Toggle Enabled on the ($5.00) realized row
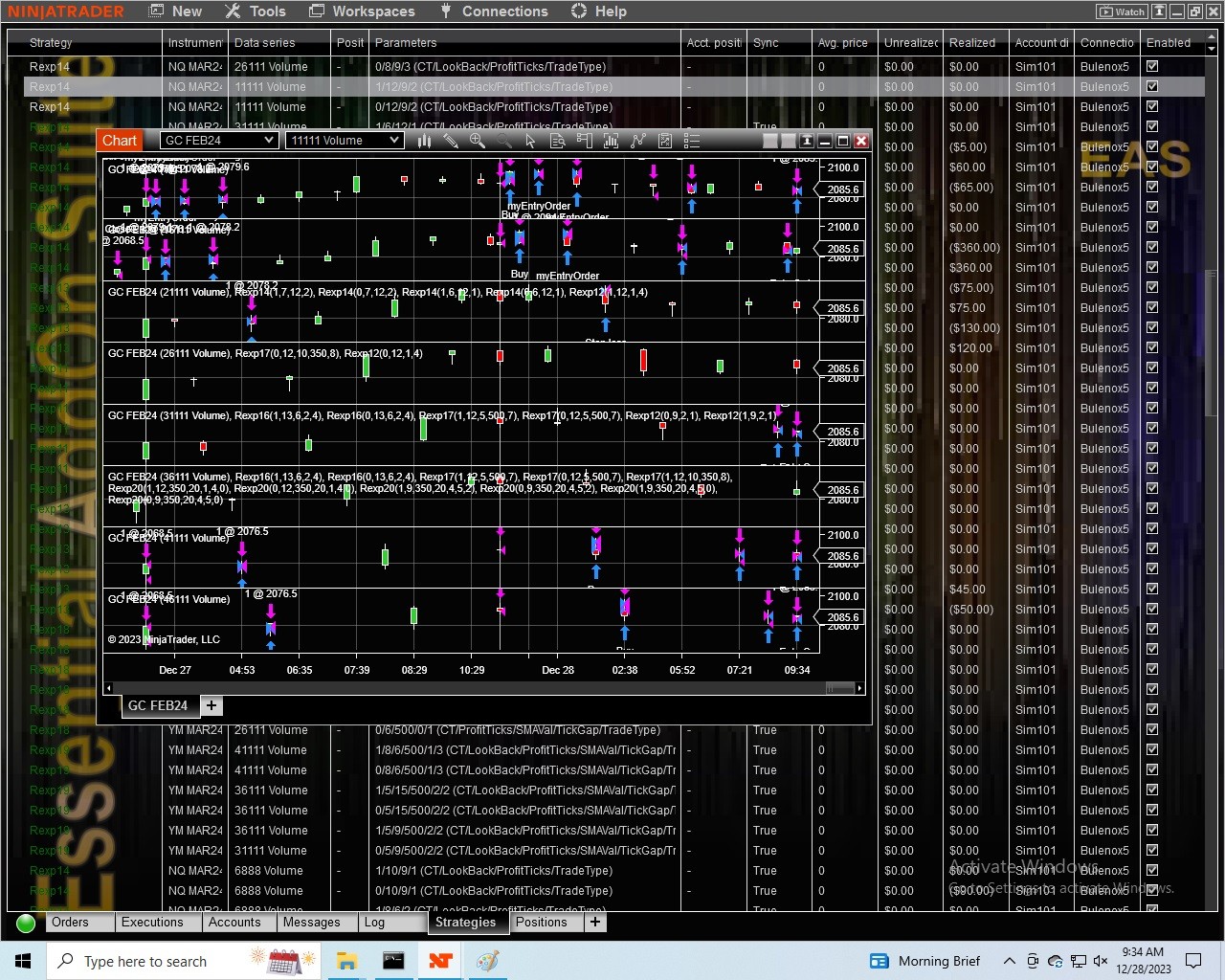Image resolution: width=1225 pixels, height=980 pixels. [x=1152, y=147]
